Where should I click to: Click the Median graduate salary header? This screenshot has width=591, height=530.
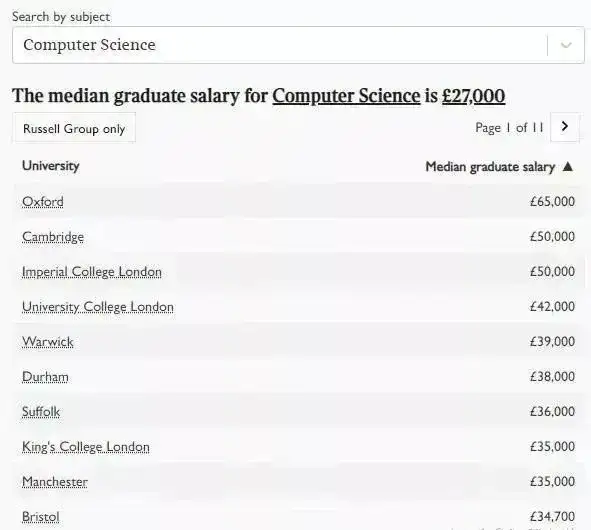tap(490, 167)
